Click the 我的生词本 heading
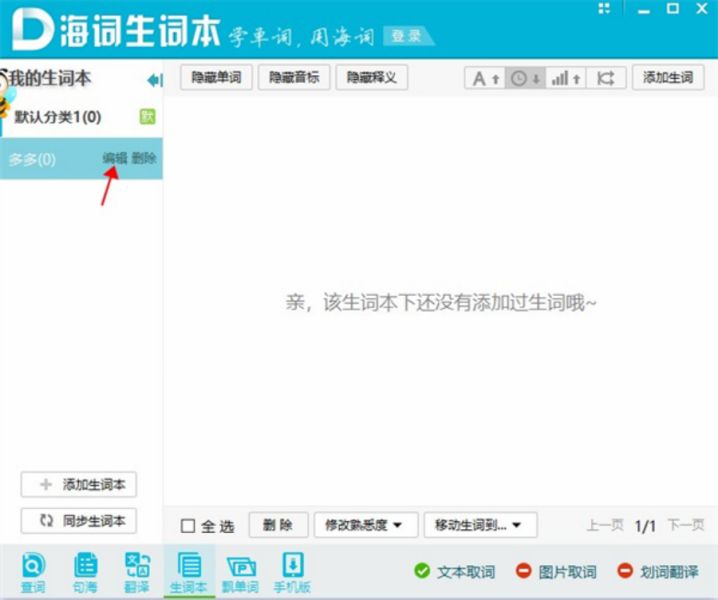The height and width of the screenshot is (600, 718). pyautogui.click(x=49, y=78)
